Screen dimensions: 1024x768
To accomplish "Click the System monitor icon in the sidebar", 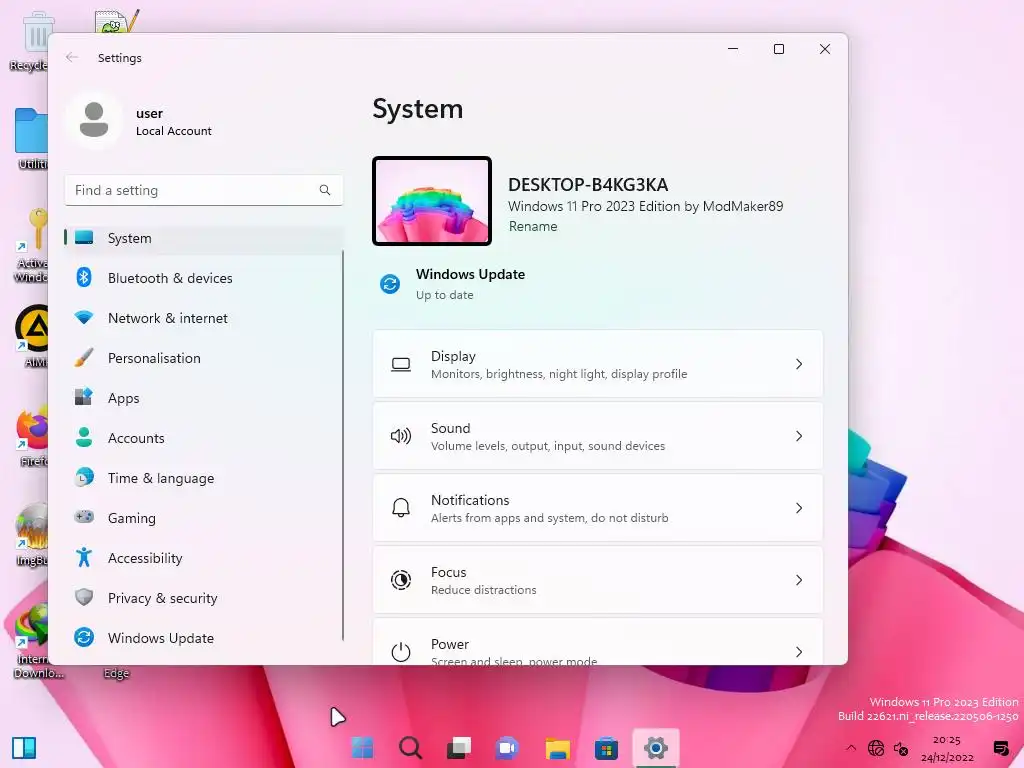I will (x=84, y=238).
